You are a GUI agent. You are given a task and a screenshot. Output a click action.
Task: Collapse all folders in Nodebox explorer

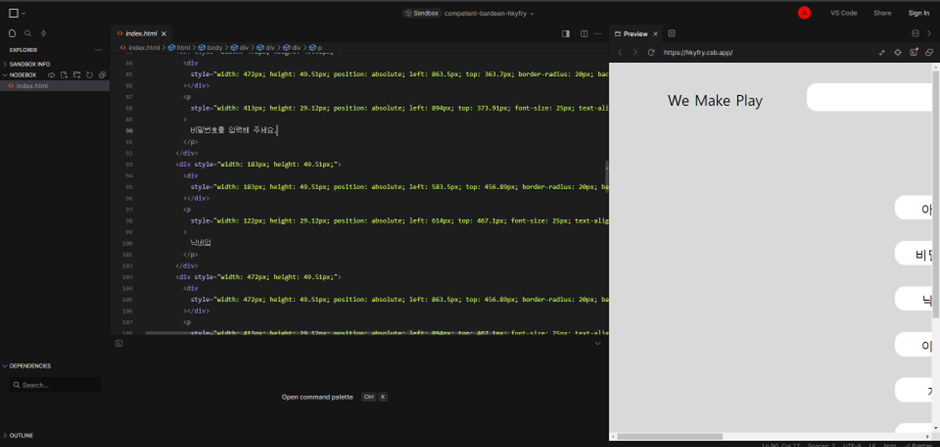[102, 75]
